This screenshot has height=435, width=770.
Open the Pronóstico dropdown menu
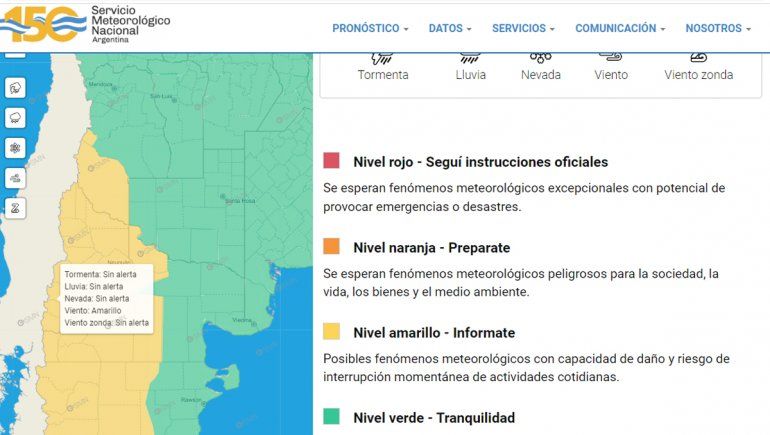click(370, 29)
